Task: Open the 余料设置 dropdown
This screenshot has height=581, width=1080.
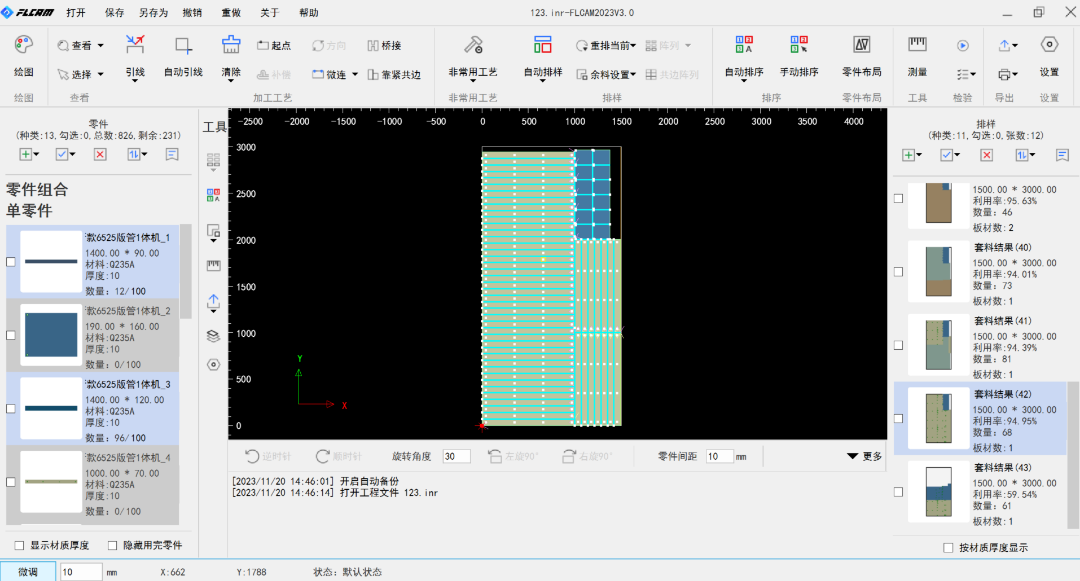Action: click(x=633, y=74)
